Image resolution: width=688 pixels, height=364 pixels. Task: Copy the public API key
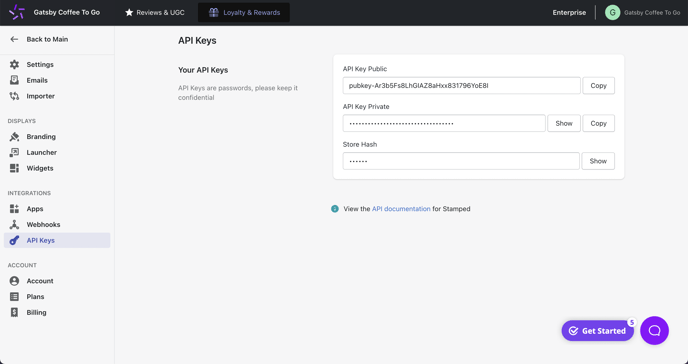598,86
